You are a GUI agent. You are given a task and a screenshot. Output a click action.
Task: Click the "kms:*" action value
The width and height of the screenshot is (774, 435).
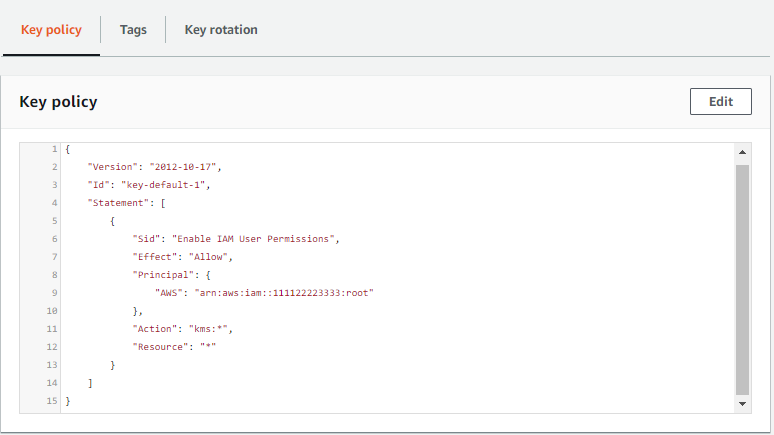[x=206, y=329]
